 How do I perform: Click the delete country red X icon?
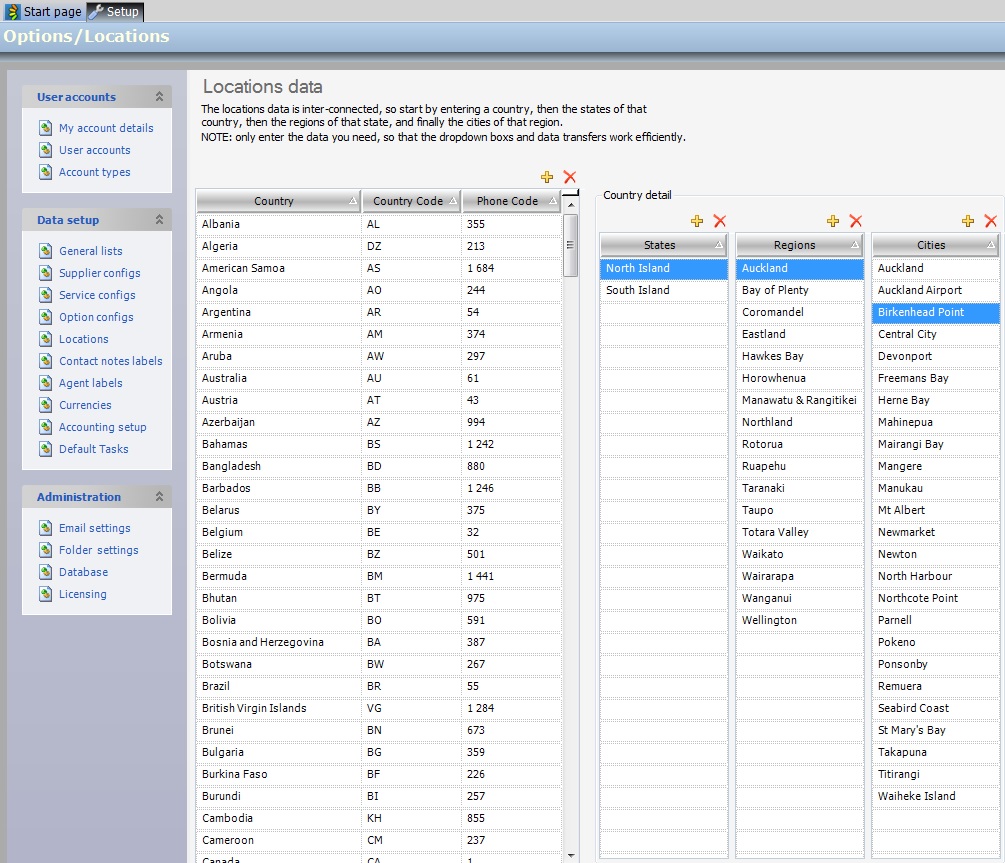pos(570,177)
